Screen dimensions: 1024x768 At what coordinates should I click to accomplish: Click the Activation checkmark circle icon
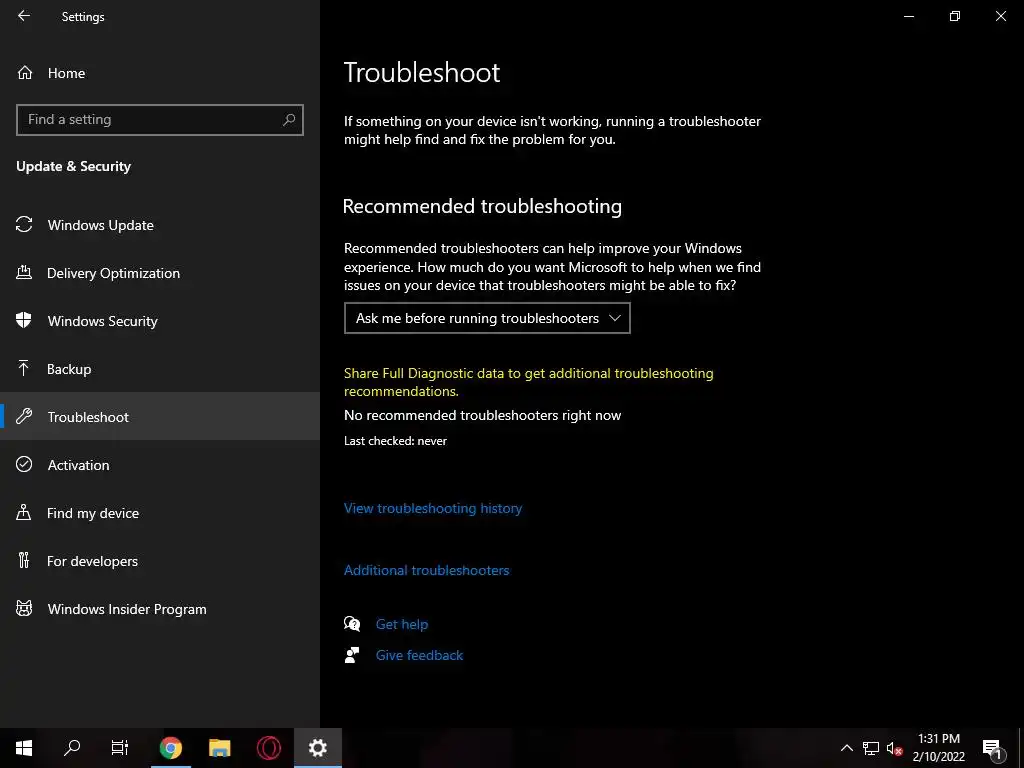[x=24, y=464]
